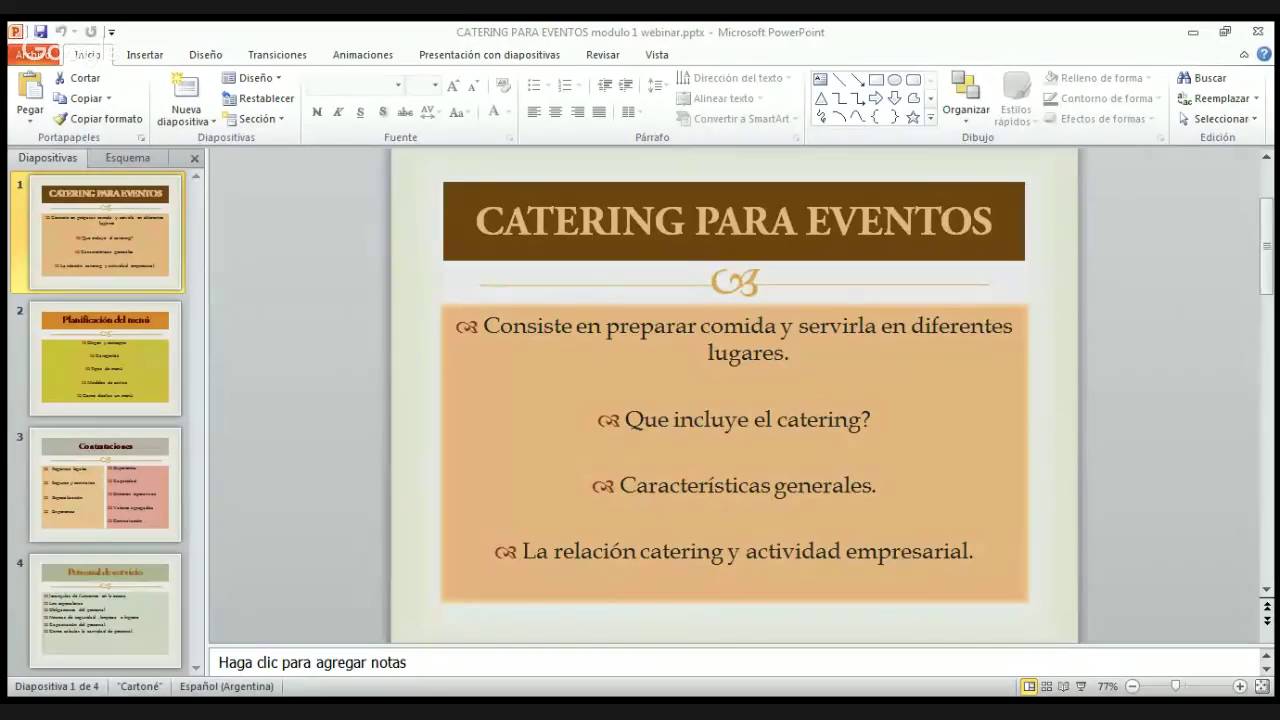Screen dimensions: 1280x720
Task: Adjust the zoom slider handle
Action: click(x=1176, y=686)
